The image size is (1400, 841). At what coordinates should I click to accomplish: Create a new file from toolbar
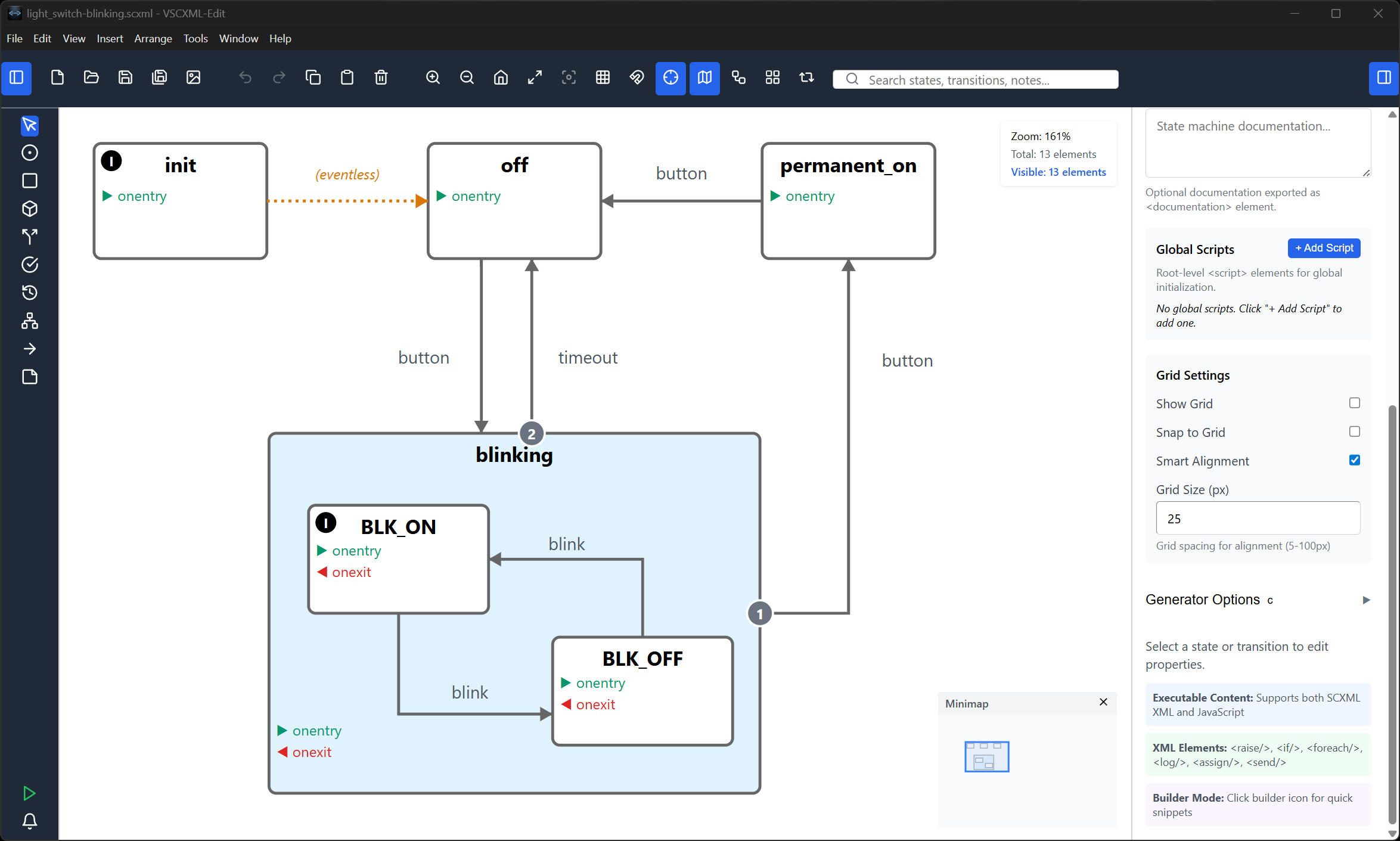click(x=57, y=78)
